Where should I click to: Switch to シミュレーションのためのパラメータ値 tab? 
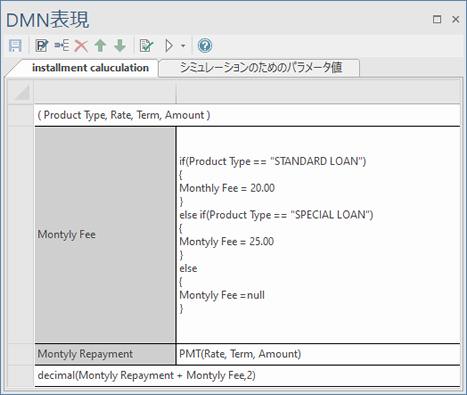[x=261, y=68]
